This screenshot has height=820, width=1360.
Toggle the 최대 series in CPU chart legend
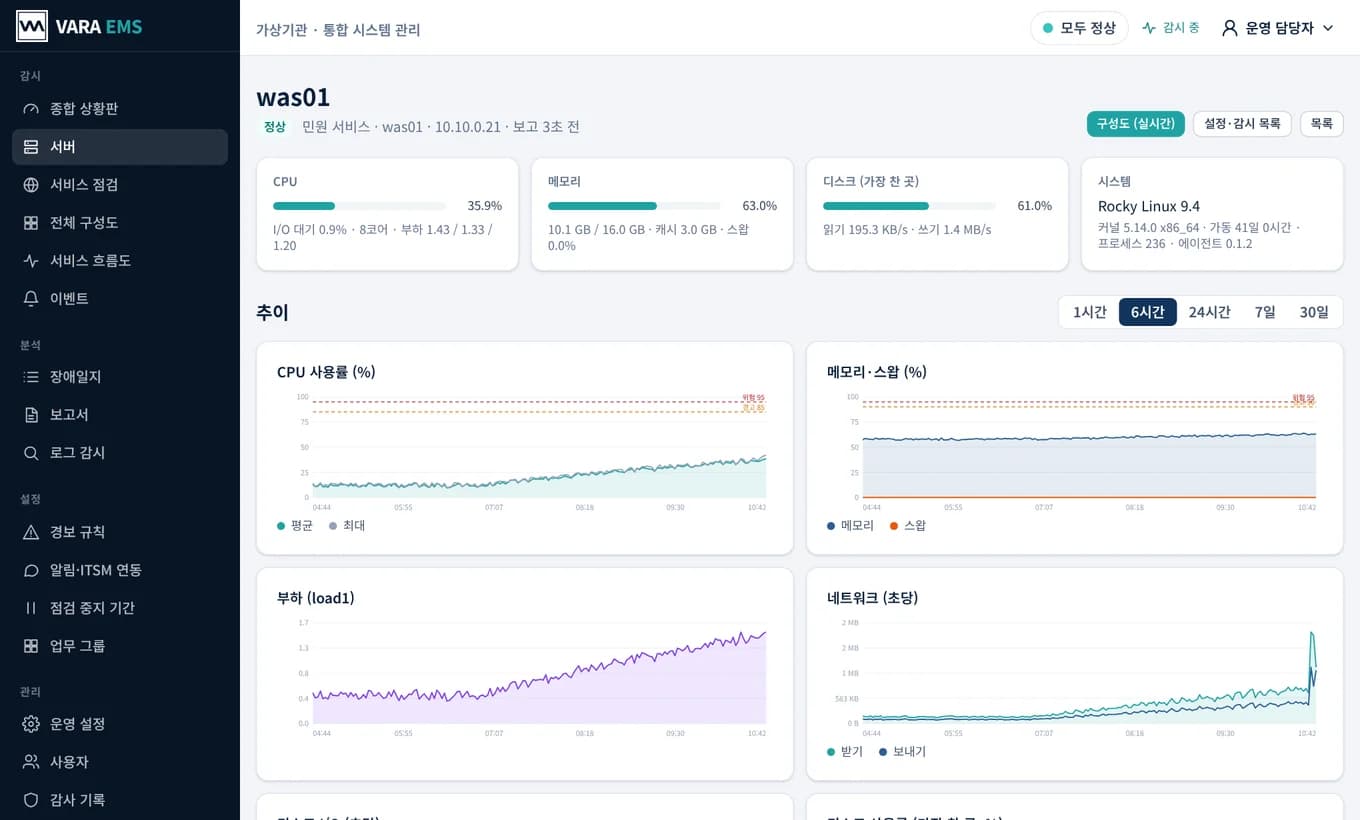[x=347, y=525]
